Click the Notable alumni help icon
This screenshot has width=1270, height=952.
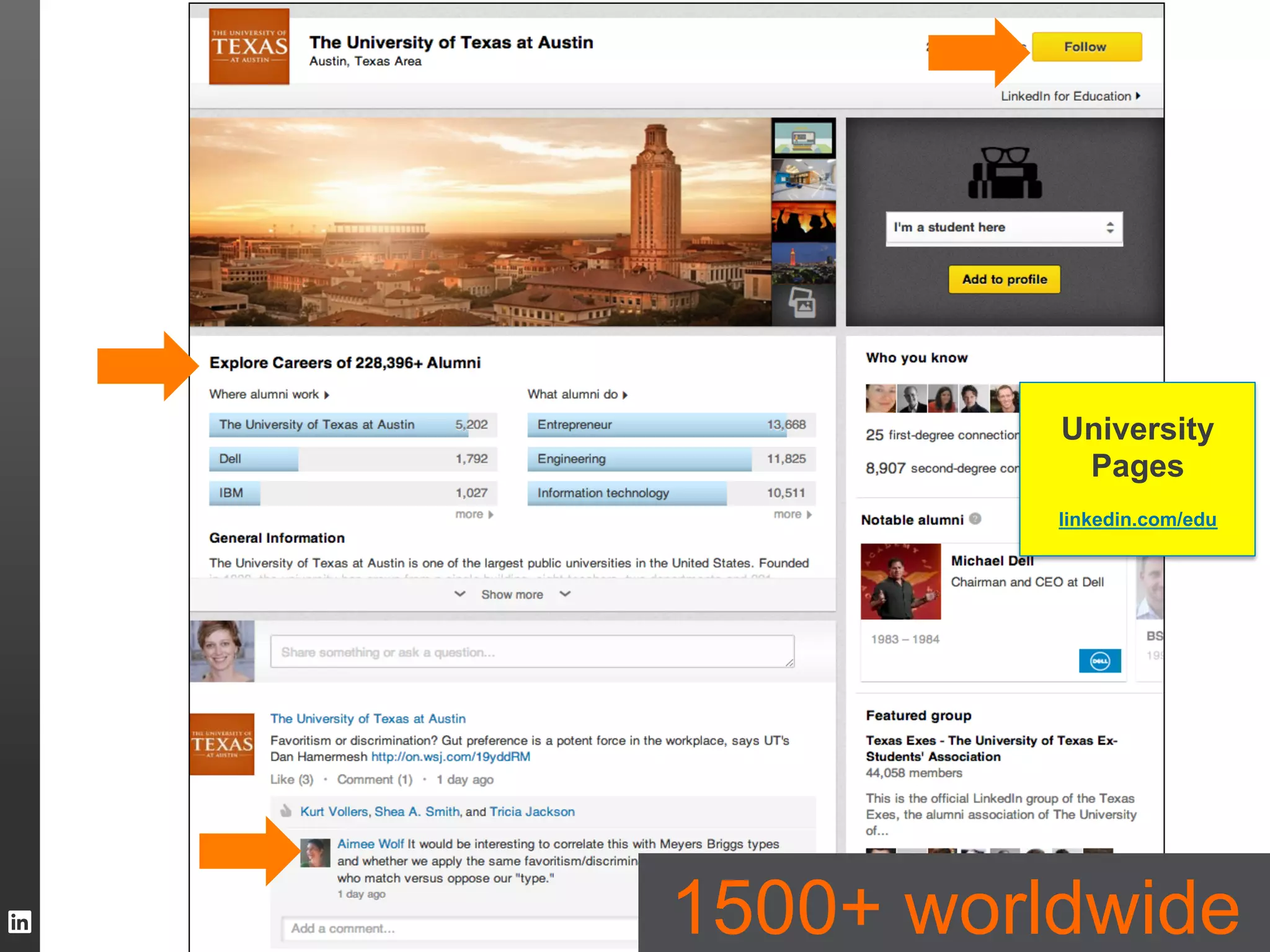975,519
